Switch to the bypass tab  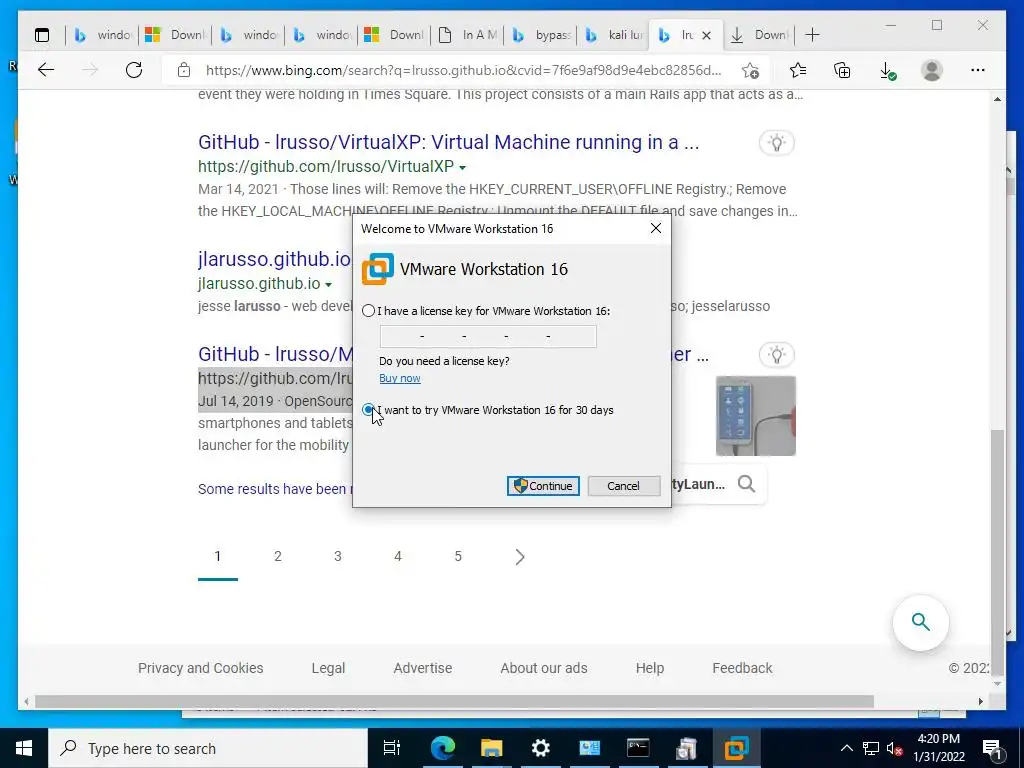(x=542, y=35)
